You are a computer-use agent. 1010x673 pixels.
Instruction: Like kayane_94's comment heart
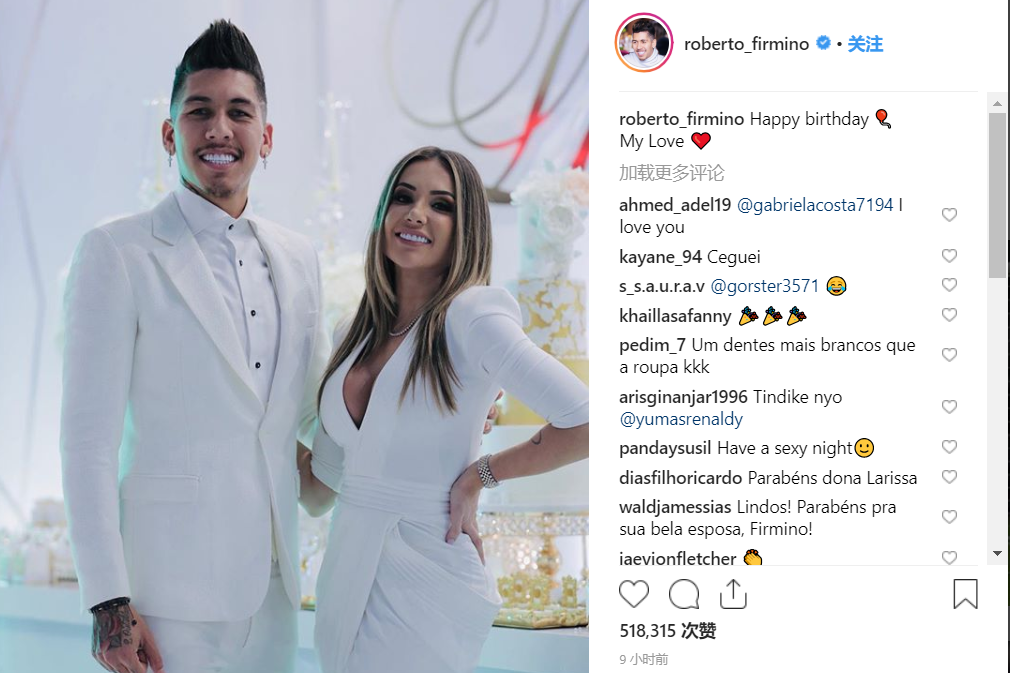point(949,256)
